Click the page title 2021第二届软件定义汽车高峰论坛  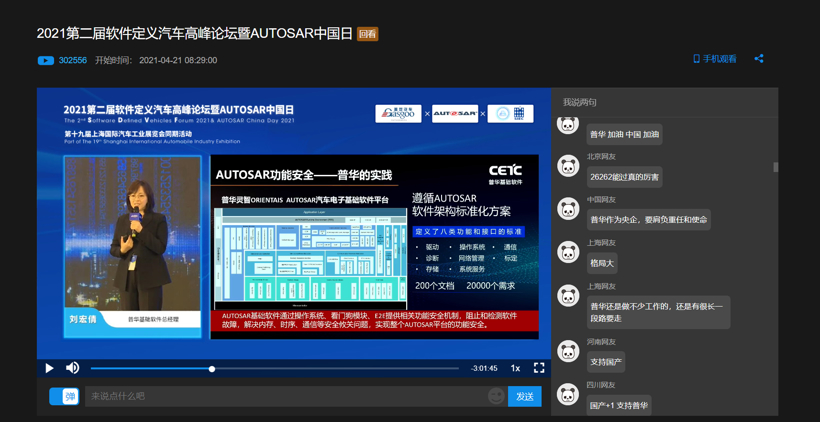pos(194,33)
